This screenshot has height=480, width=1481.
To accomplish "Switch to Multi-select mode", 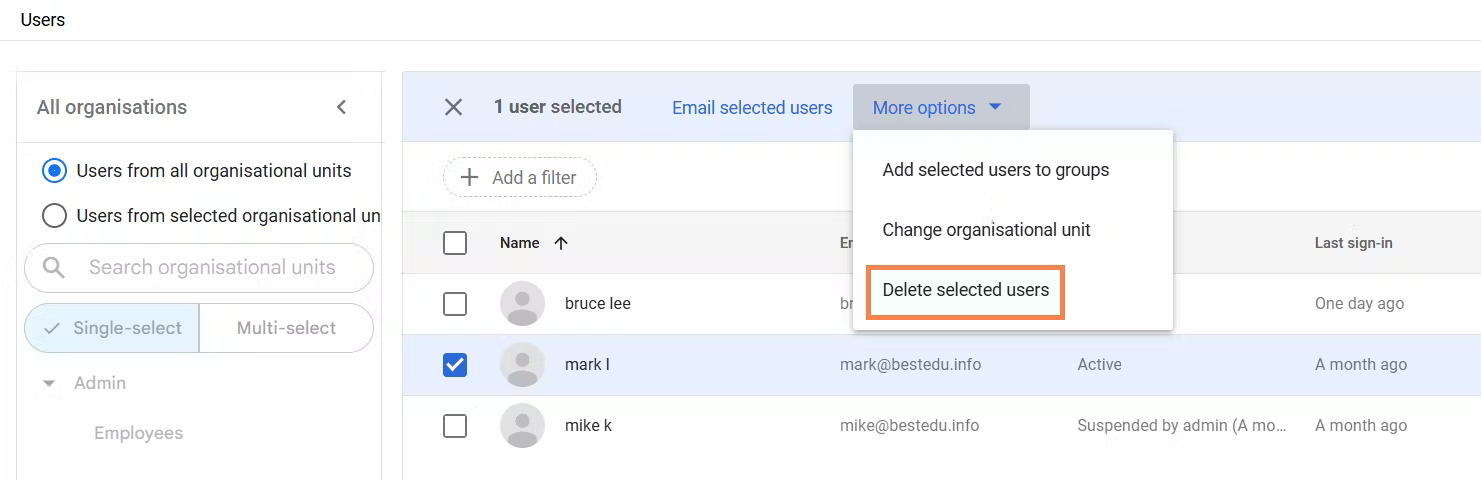I will click(286, 328).
